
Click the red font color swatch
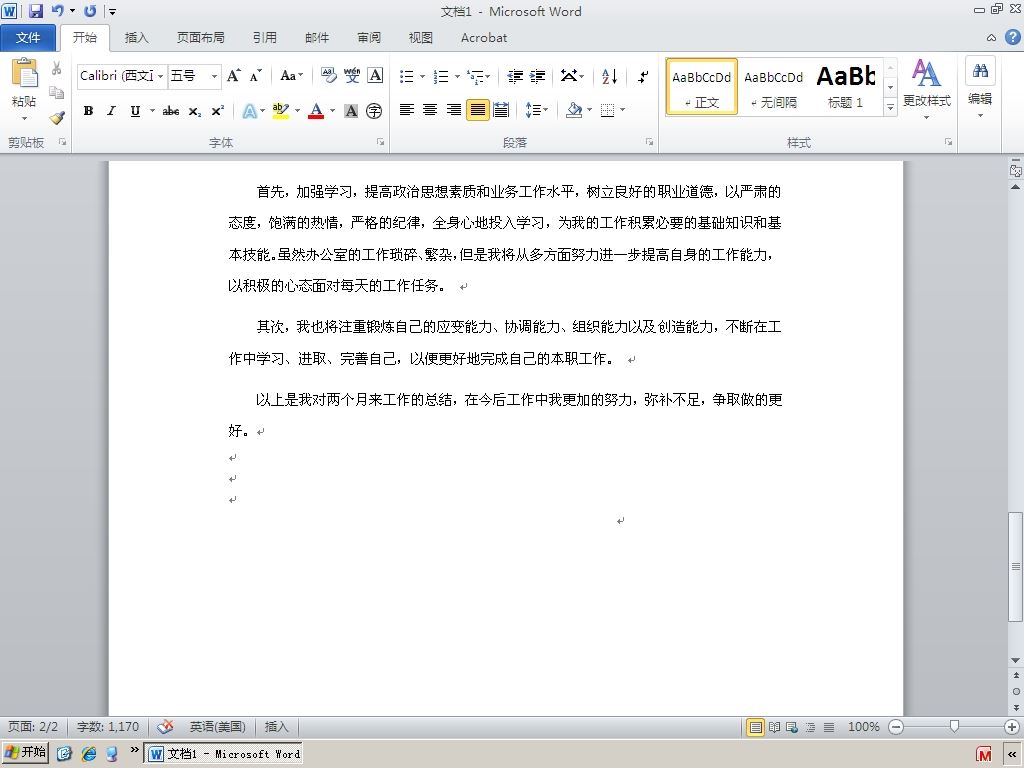coord(316,111)
